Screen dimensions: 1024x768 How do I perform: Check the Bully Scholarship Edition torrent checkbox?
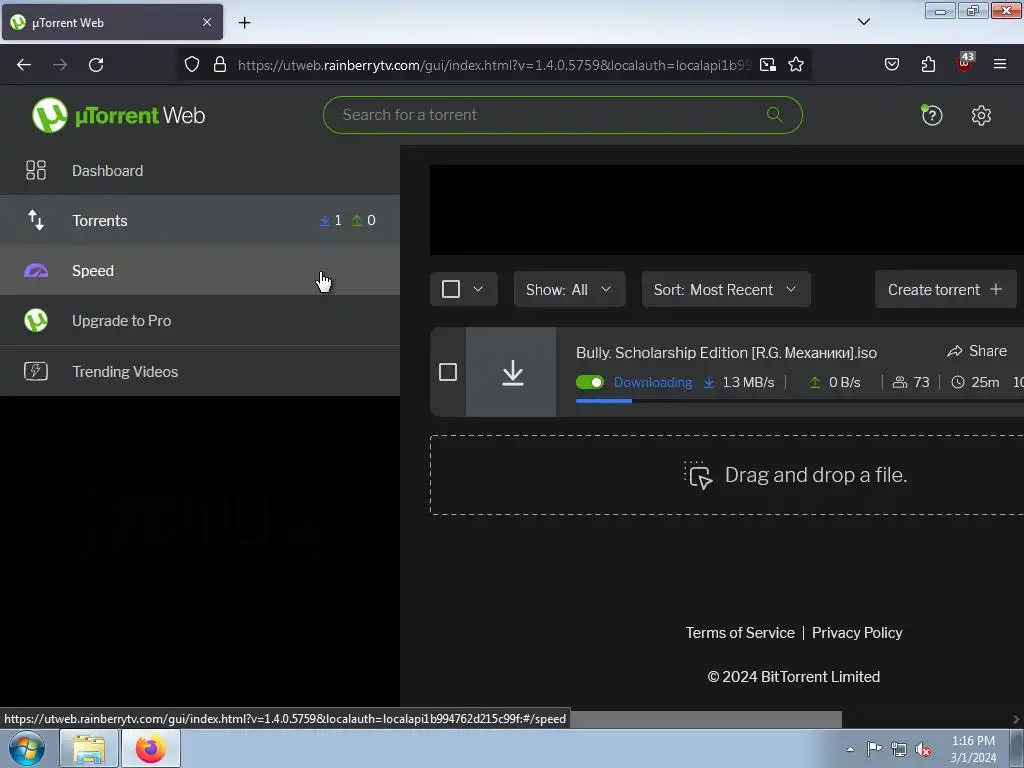point(448,372)
